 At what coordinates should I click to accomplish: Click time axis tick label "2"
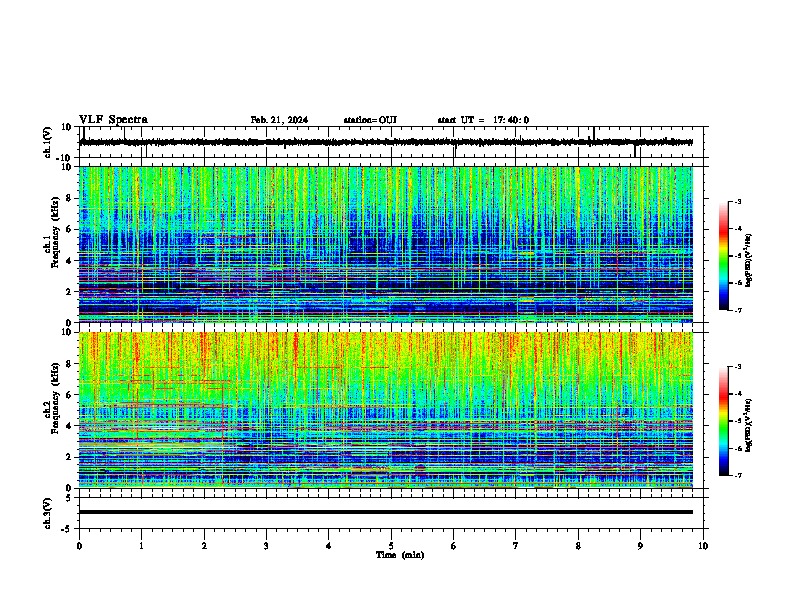coord(204,546)
